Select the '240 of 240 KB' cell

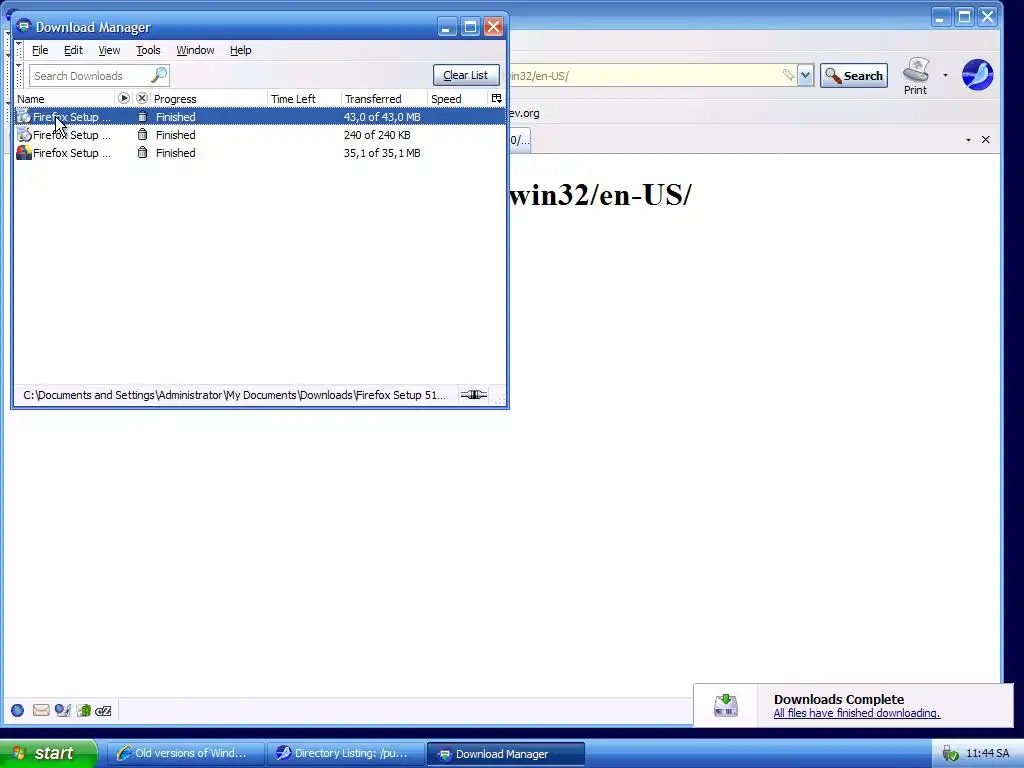point(377,135)
